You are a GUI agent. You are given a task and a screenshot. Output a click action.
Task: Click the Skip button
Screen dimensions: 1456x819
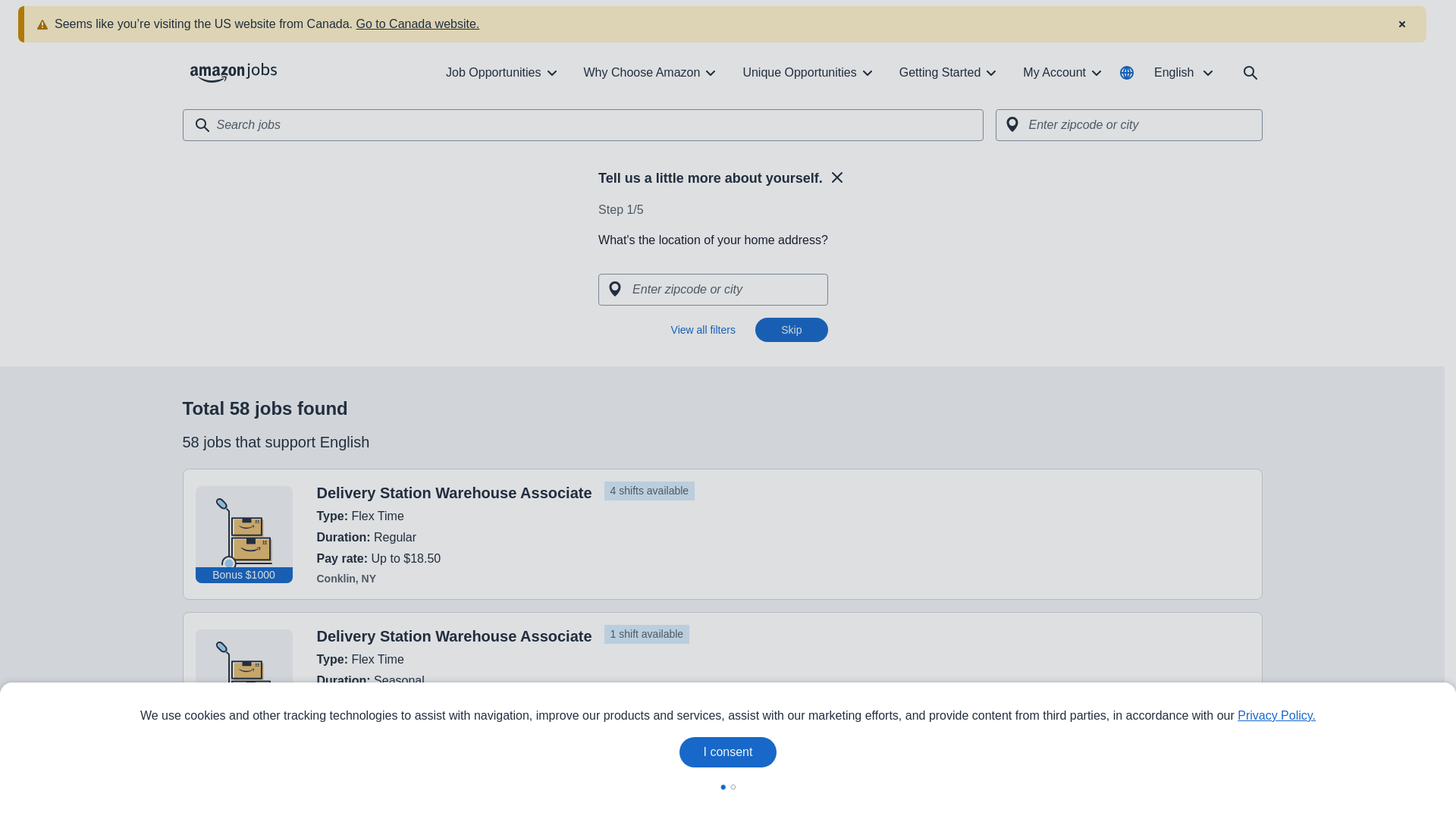click(x=792, y=330)
